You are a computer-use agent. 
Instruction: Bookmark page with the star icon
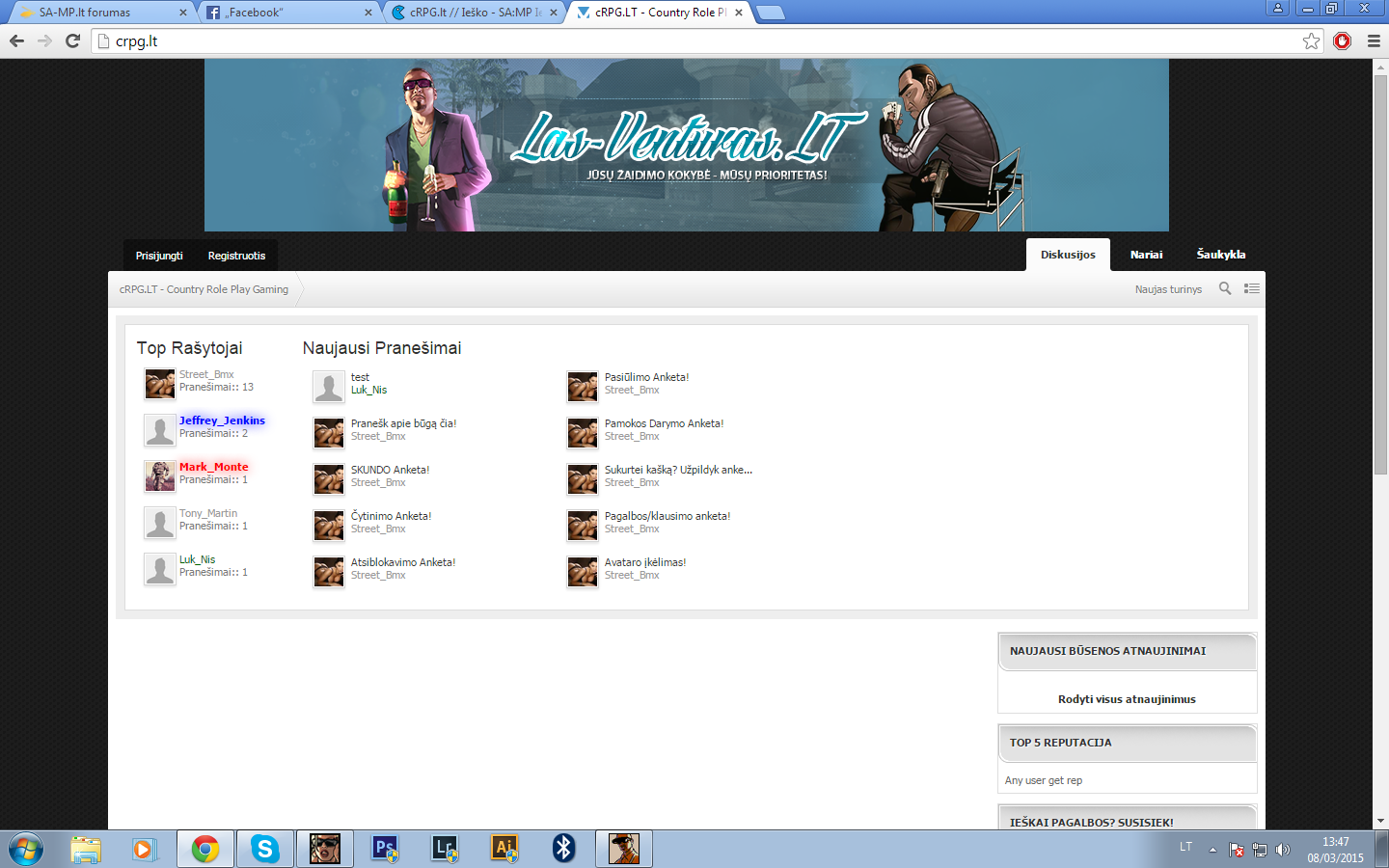click(1311, 41)
